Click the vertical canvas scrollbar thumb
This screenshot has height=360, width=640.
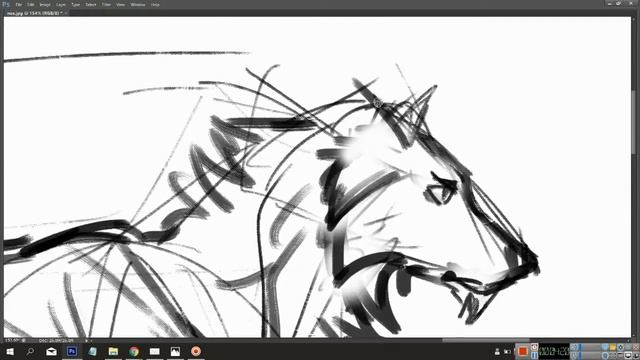coord(634,122)
